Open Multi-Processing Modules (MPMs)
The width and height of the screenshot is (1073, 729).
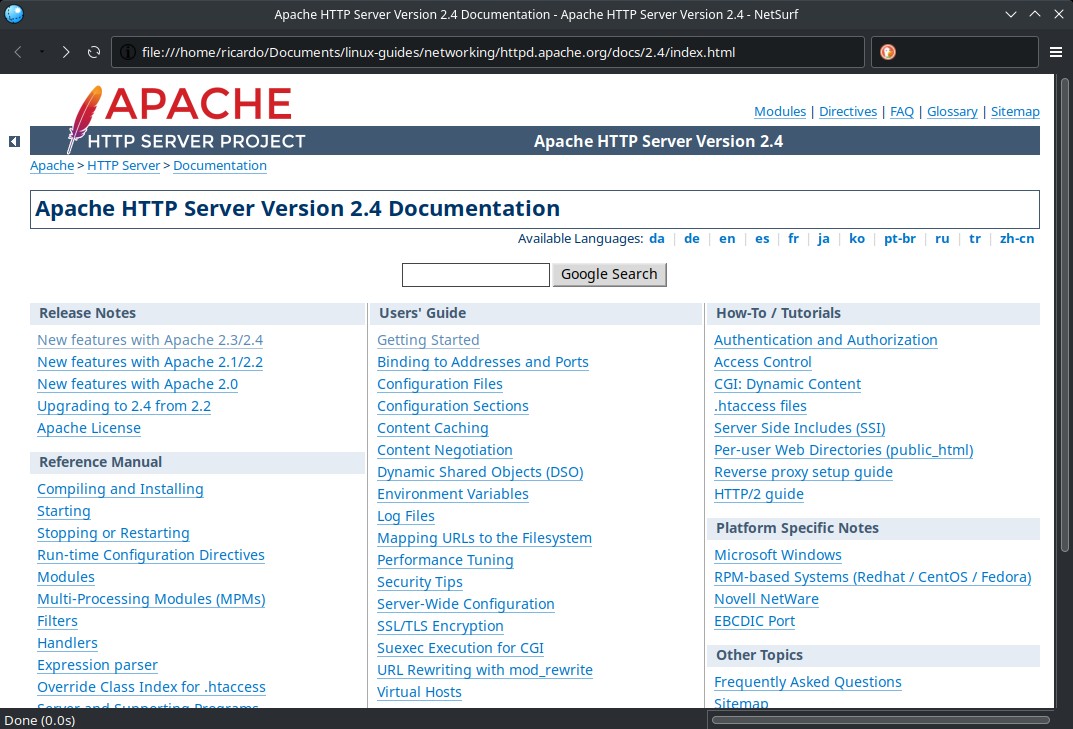pyautogui.click(x=151, y=599)
